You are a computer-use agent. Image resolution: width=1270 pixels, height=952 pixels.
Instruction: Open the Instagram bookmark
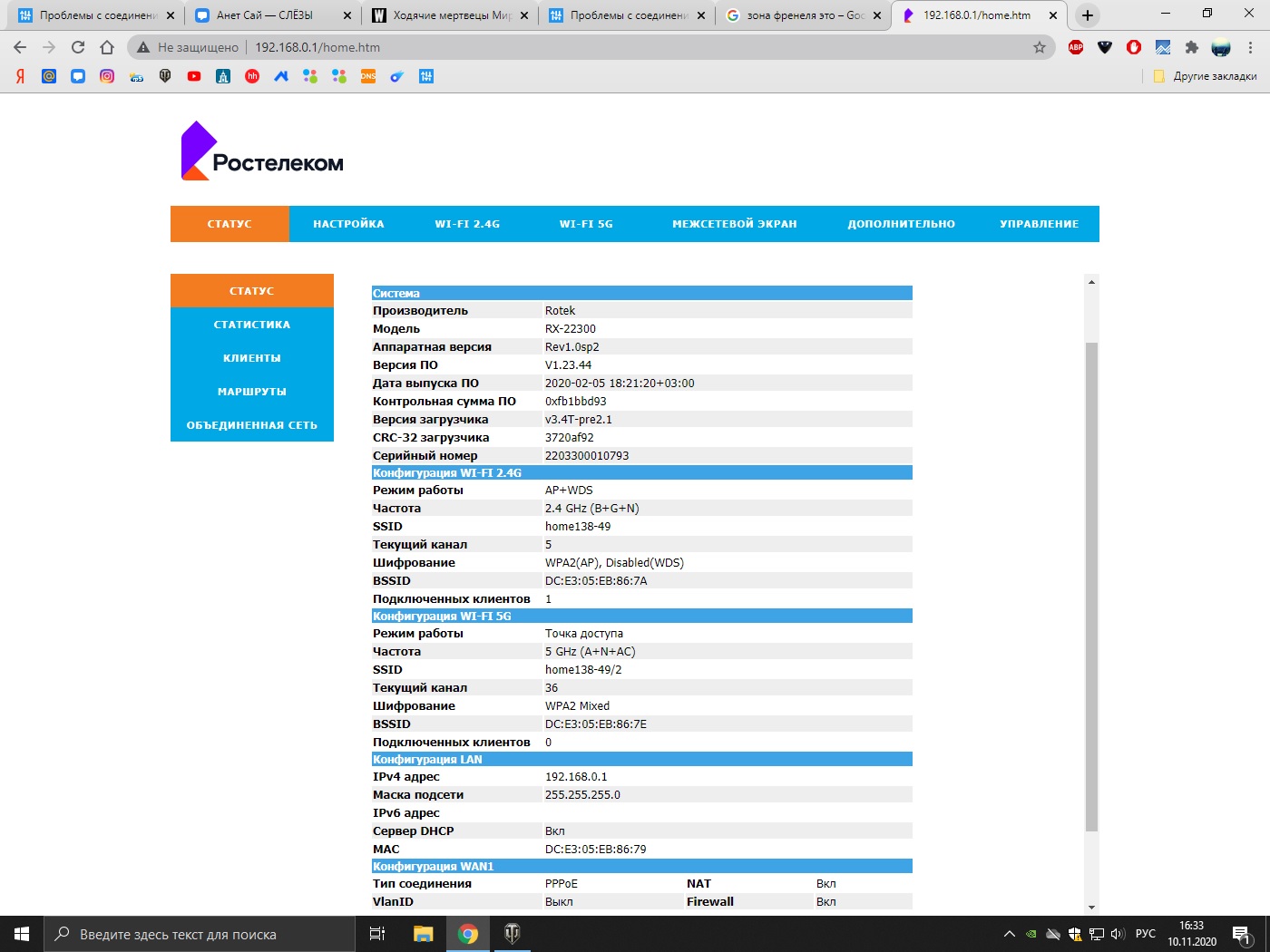coord(107,76)
